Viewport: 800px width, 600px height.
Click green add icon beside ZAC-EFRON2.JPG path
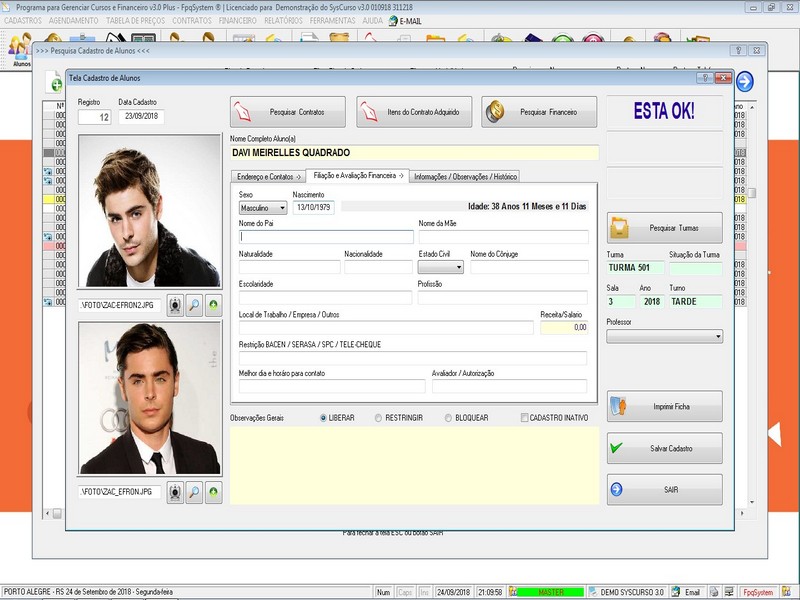213,305
